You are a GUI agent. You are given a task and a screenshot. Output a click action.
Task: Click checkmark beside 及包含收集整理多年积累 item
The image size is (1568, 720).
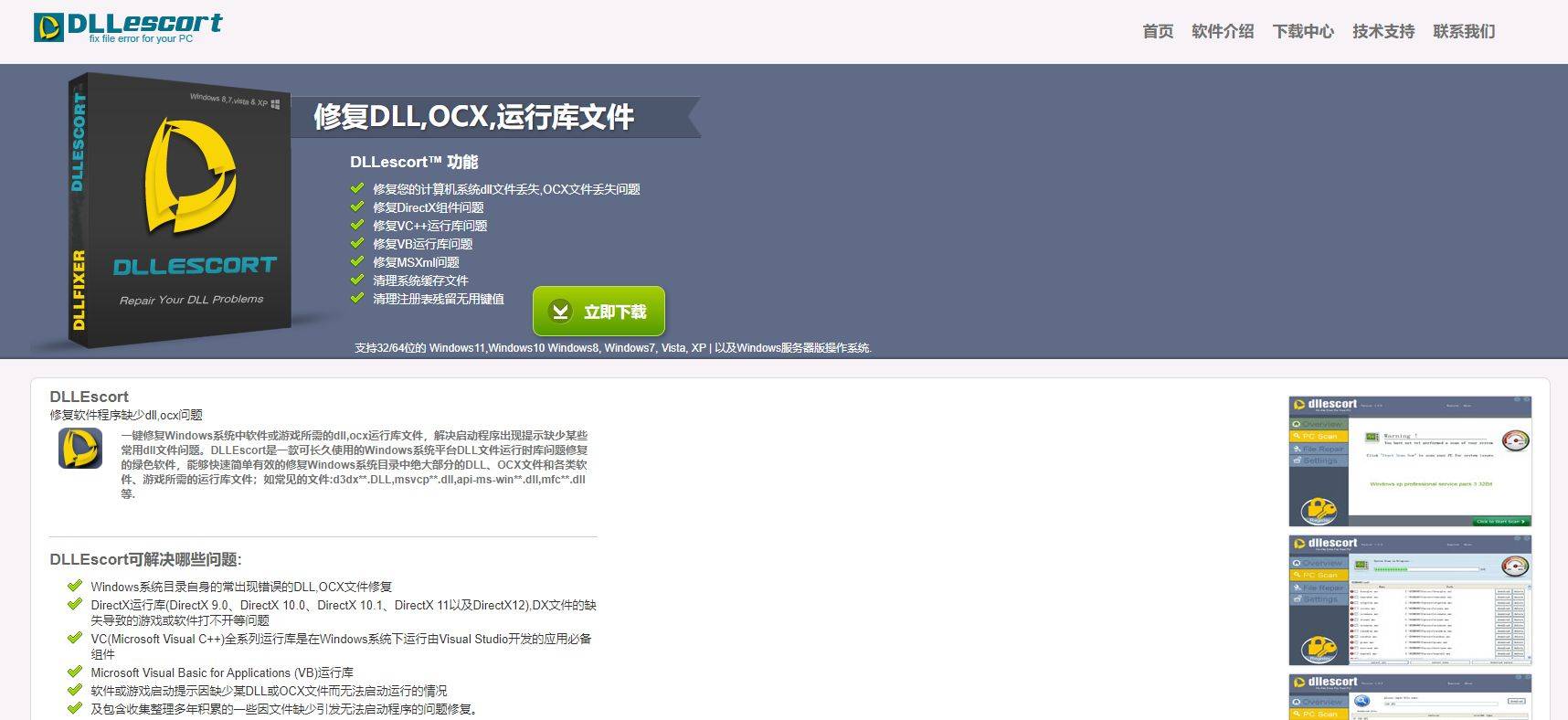pyautogui.click(x=75, y=708)
